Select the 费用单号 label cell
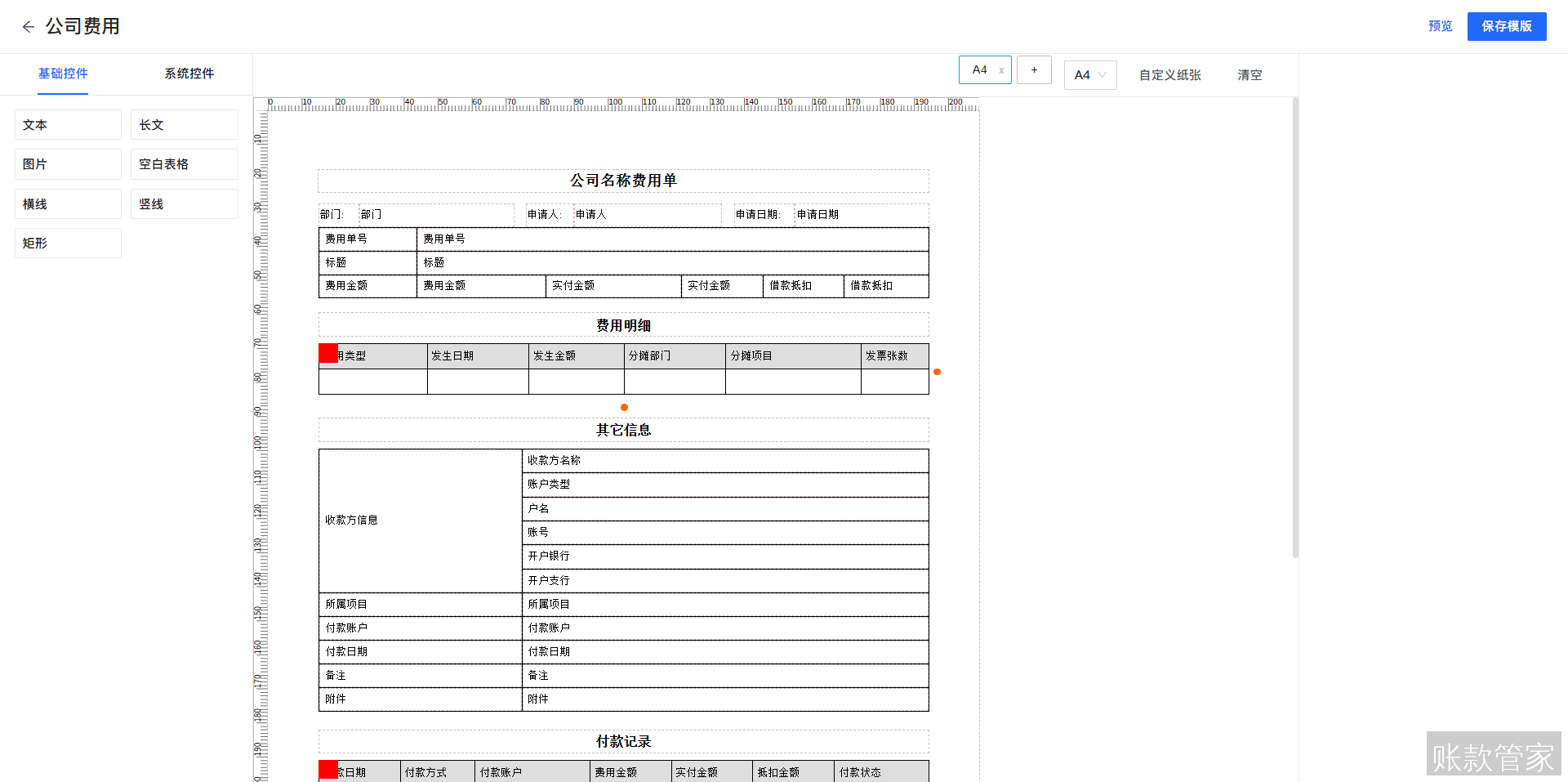 coord(367,239)
